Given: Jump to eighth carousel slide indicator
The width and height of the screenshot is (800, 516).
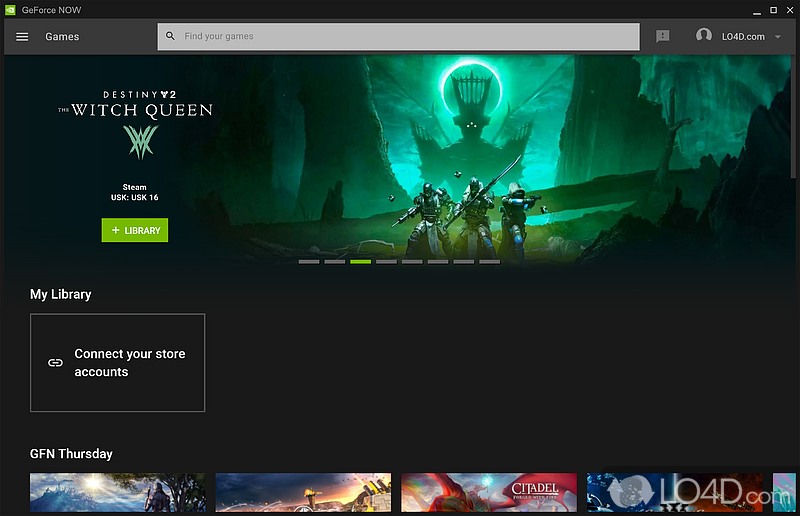Looking at the screenshot, I should point(490,262).
